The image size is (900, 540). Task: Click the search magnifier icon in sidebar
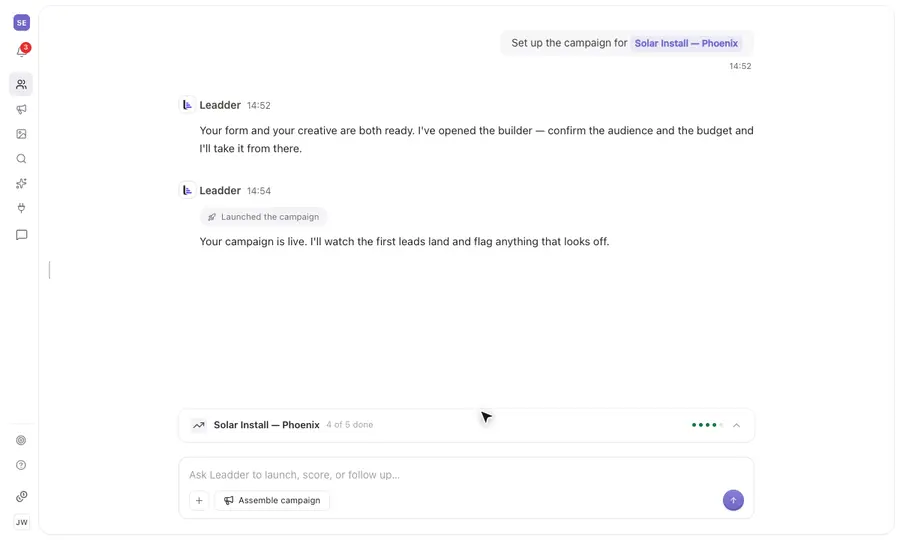[x=21, y=158]
